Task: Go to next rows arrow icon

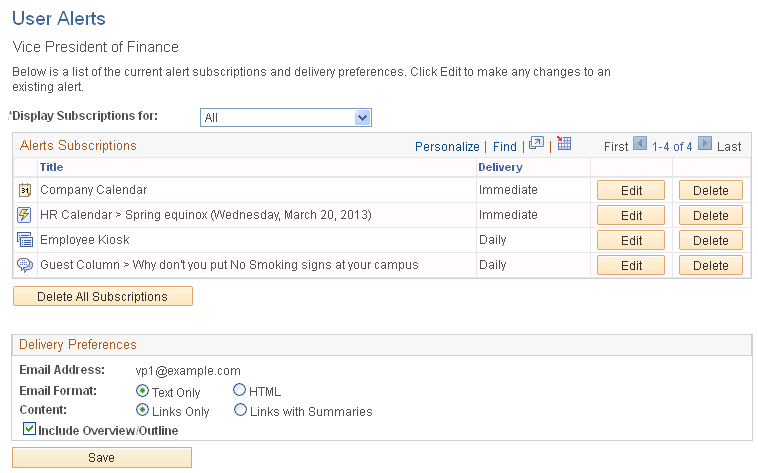Action: [x=704, y=145]
